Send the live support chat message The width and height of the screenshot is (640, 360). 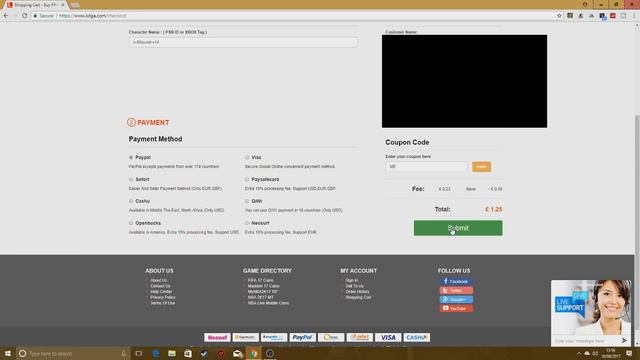point(624,340)
